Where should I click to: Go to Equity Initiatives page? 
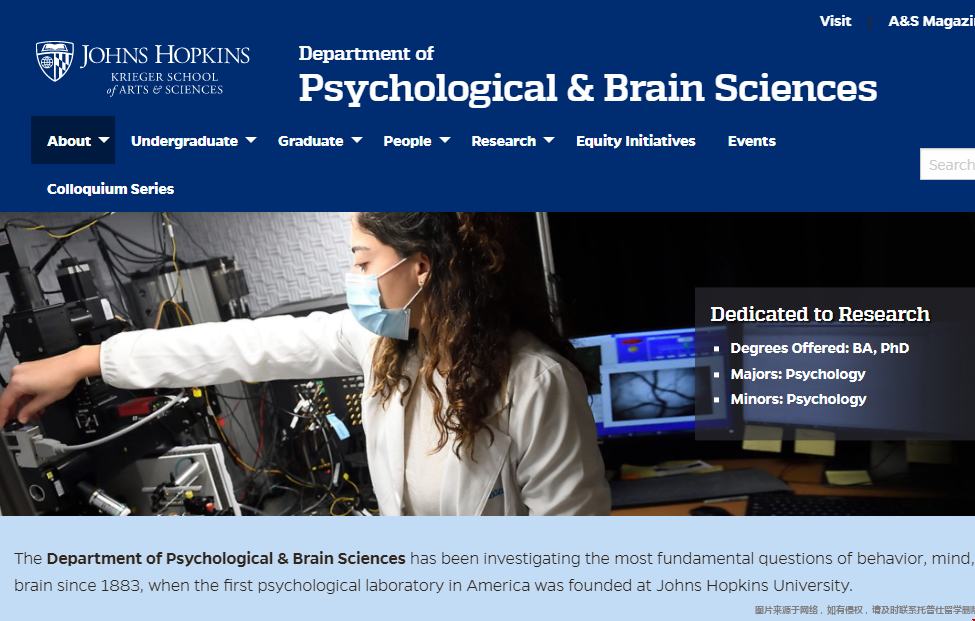click(635, 141)
